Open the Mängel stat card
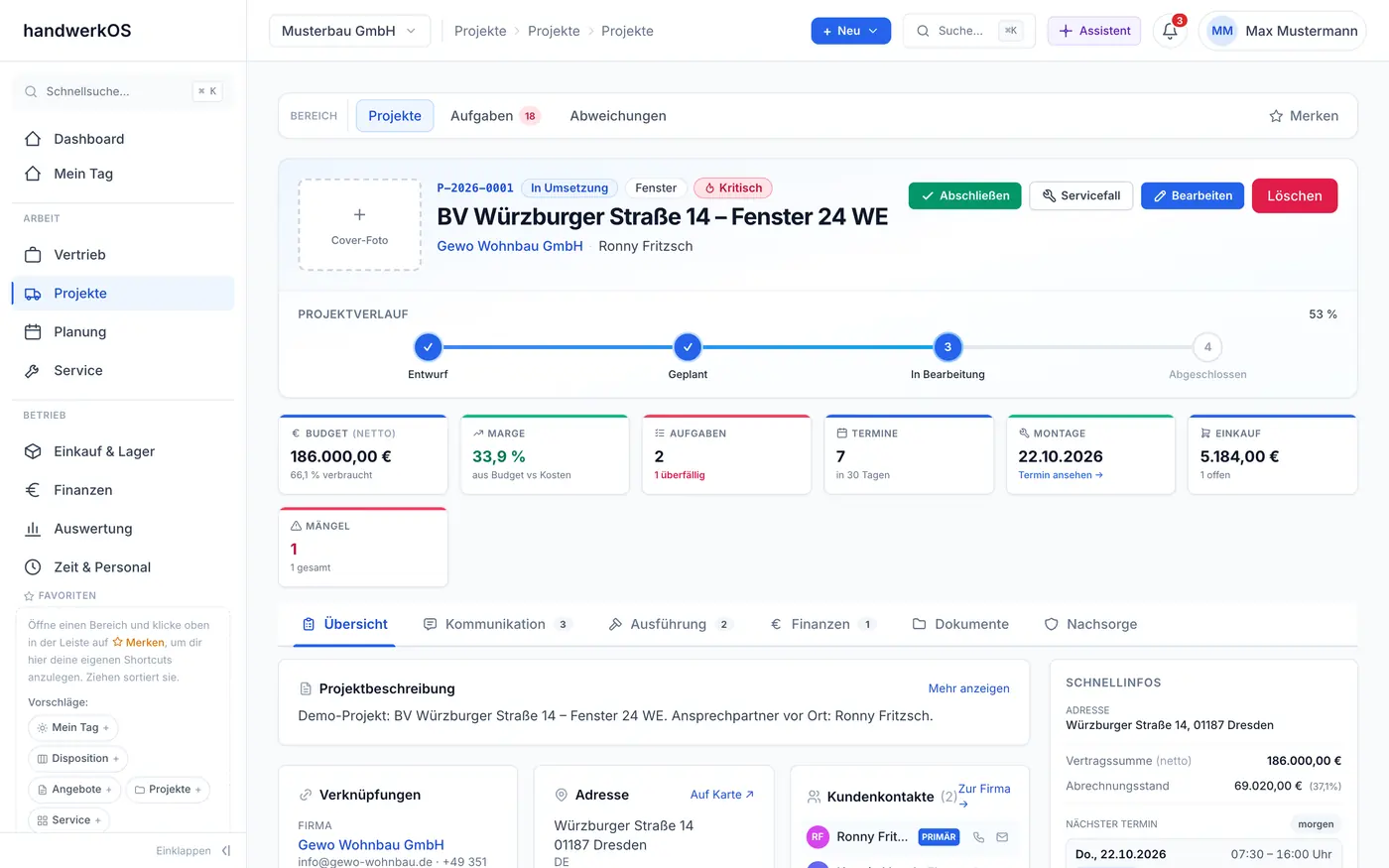The image size is (1389, 868). click(x=363, y=548)
